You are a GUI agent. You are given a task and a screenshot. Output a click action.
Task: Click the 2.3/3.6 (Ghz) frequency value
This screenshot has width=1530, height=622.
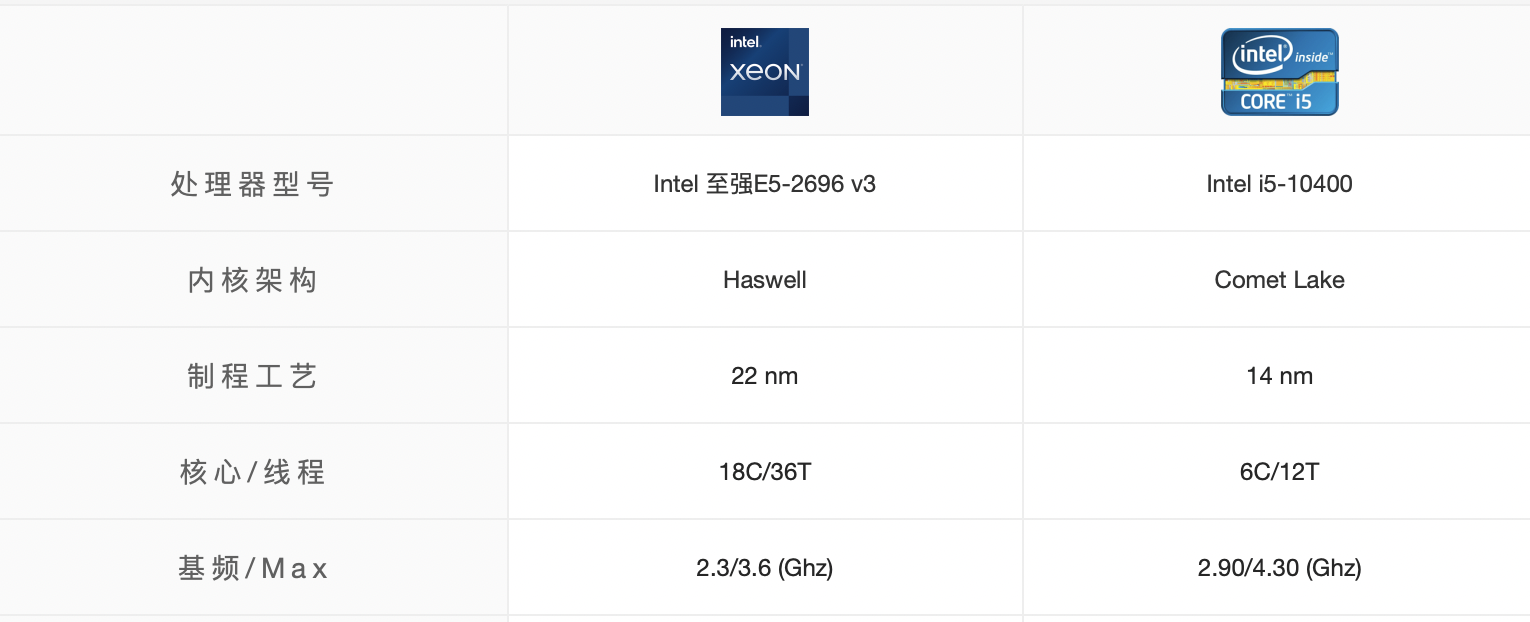click(x=764, y=568)
